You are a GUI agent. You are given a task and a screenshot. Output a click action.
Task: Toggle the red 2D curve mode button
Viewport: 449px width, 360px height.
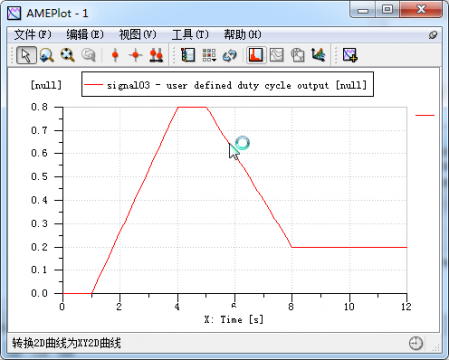(x=256, y=55)
